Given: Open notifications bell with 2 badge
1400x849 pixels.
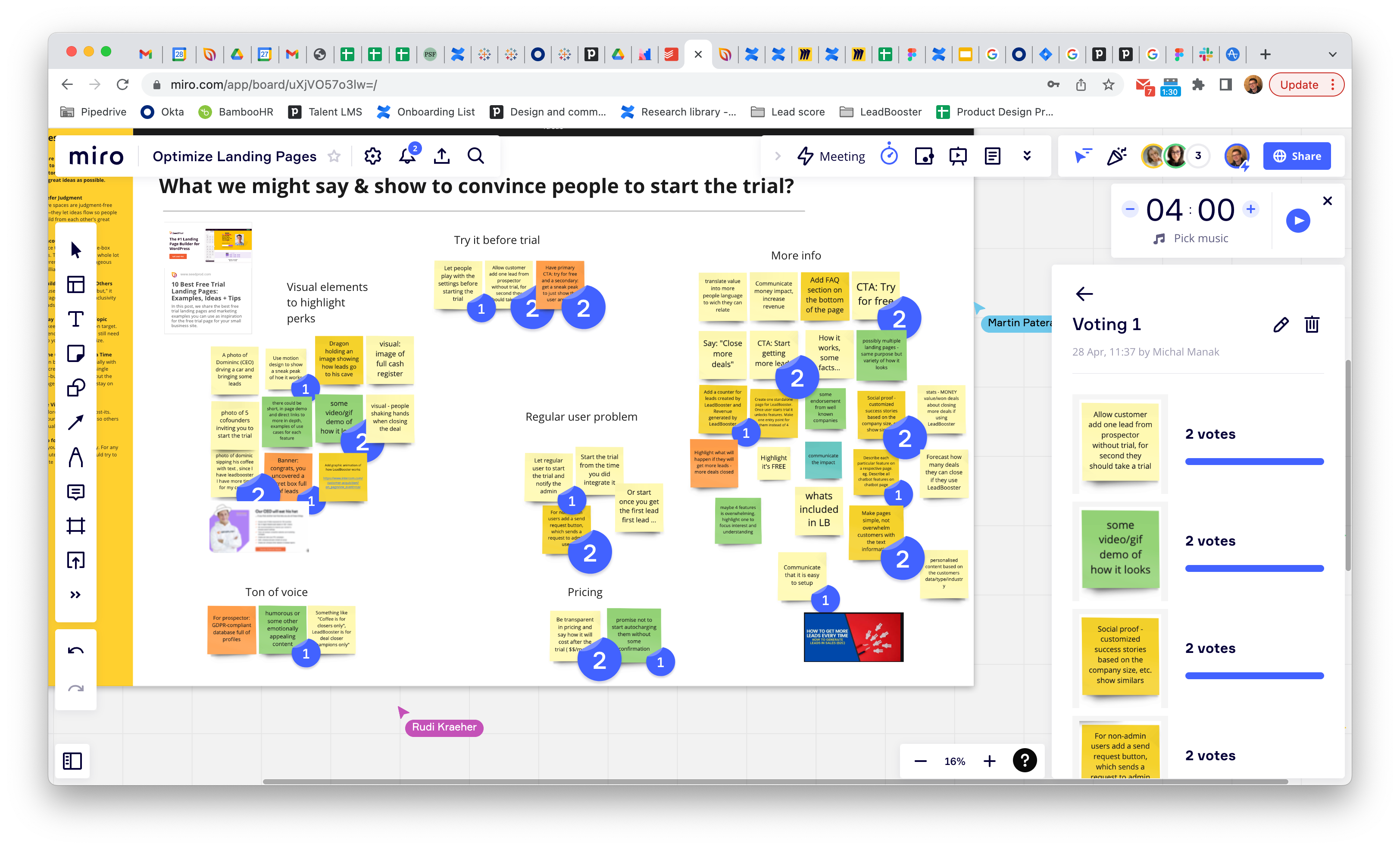Looking at the screenshot, I should point(408,156).
